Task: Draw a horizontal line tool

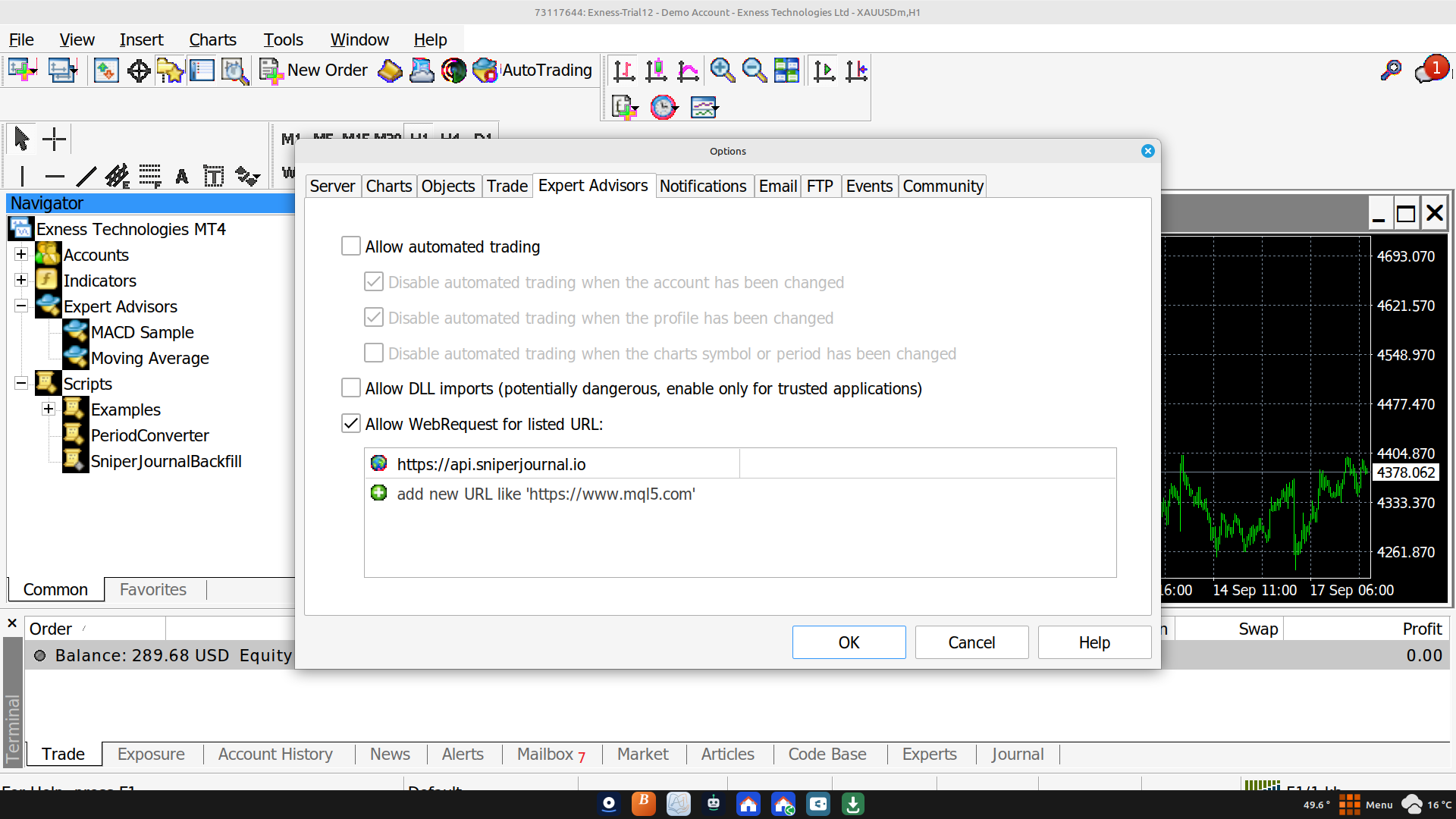Action: (x=55, y=177)
